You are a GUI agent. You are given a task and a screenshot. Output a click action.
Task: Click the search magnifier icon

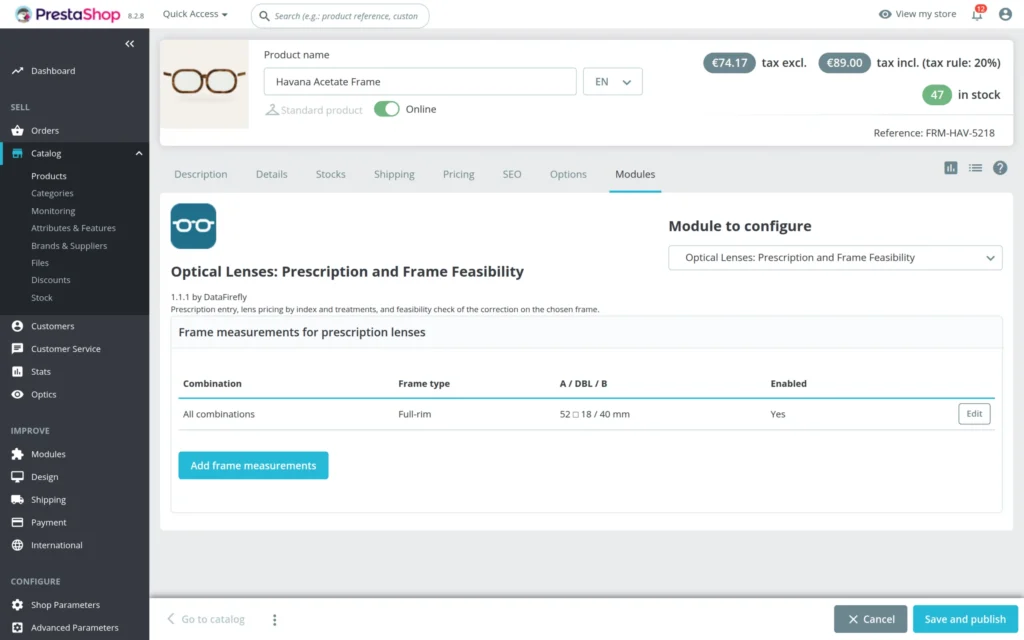coord(264,16)
